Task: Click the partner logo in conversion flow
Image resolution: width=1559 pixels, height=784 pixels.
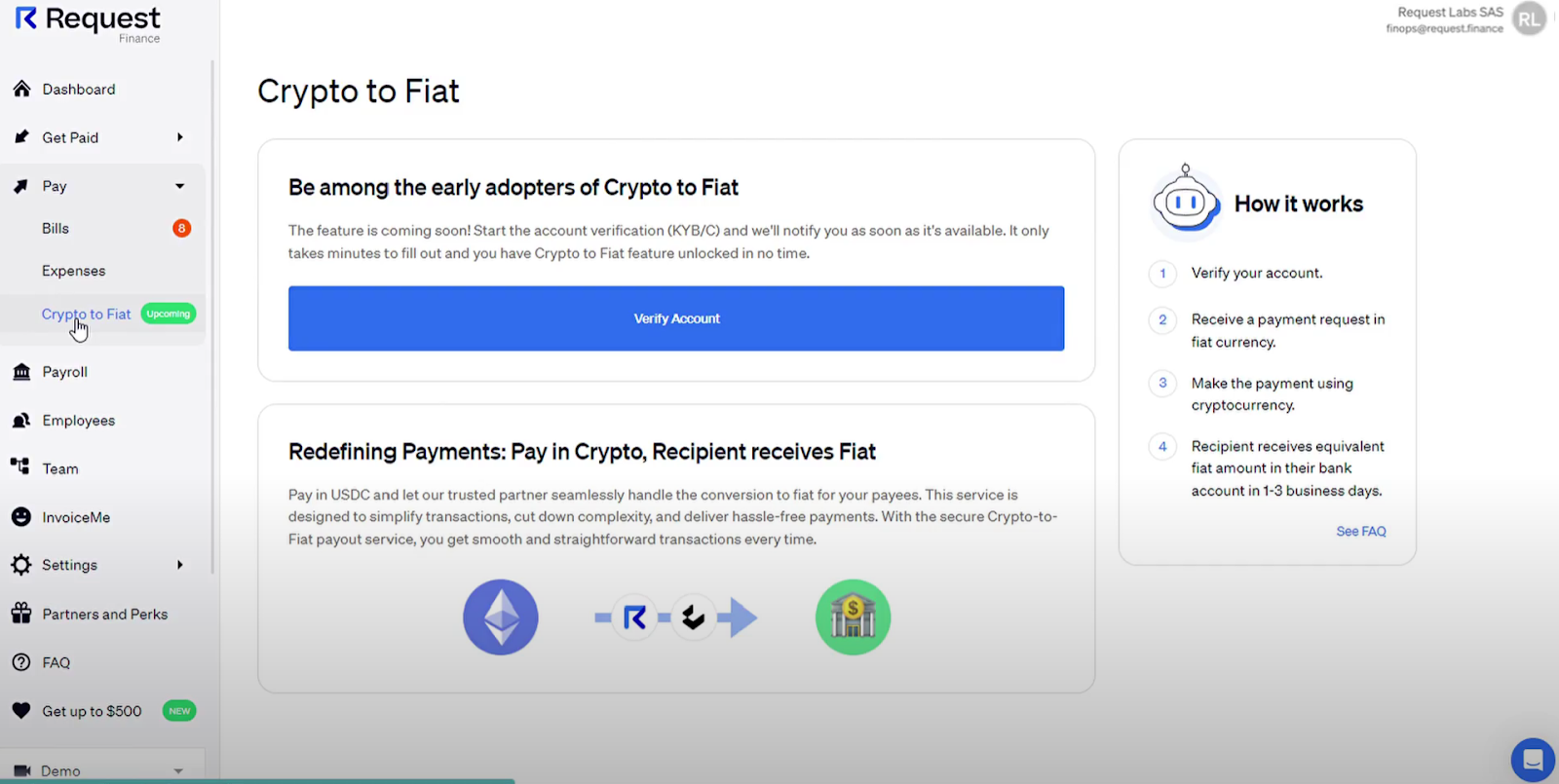Action: point(694,617)
